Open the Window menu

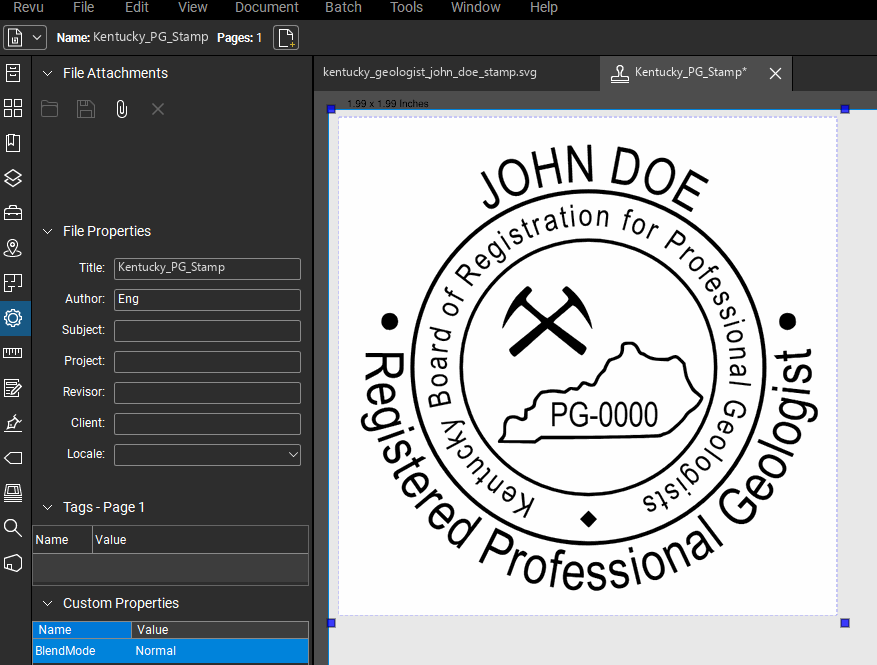(475, 7)
